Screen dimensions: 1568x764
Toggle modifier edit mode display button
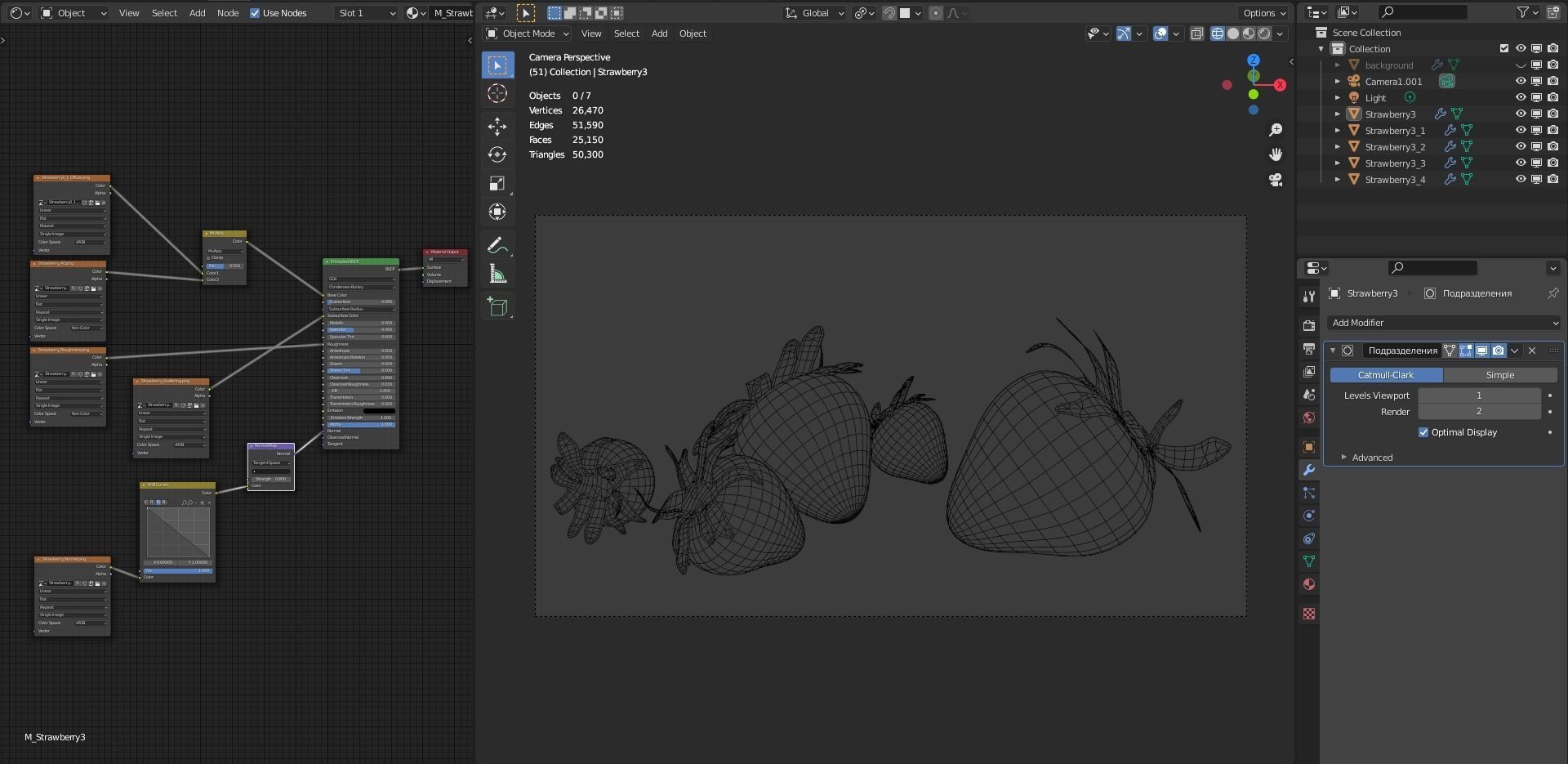tap(1466, 351)
